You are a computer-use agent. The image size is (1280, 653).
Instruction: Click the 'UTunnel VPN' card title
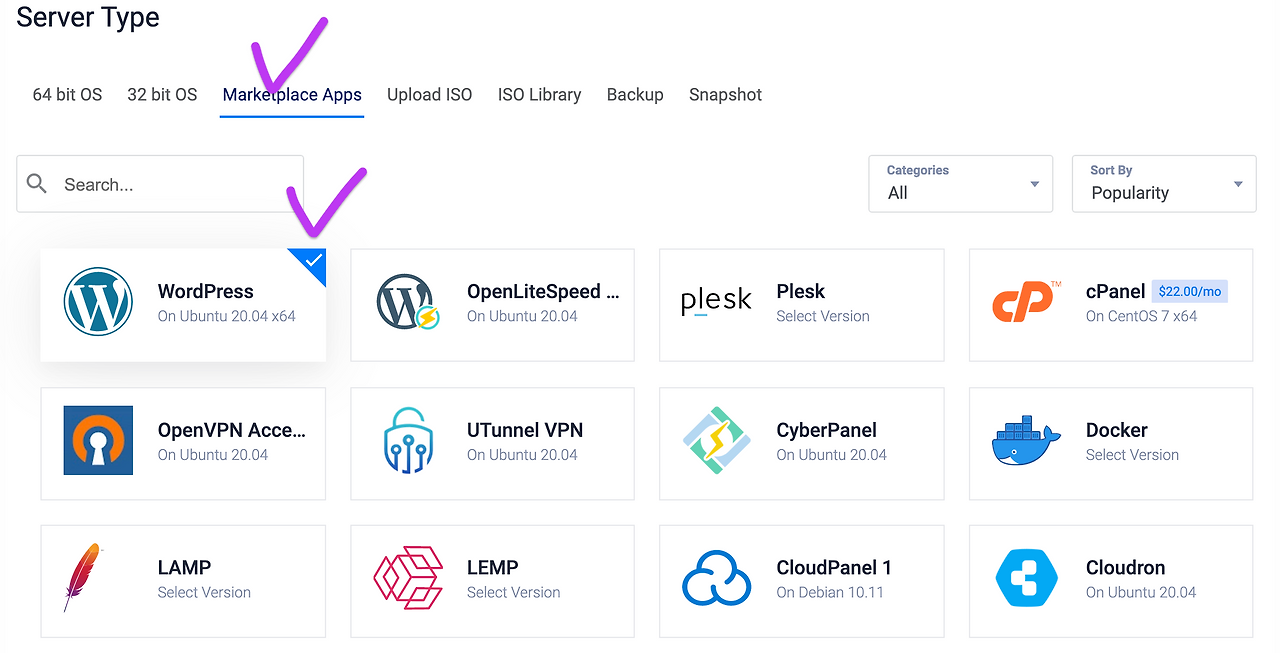(525, 430)
